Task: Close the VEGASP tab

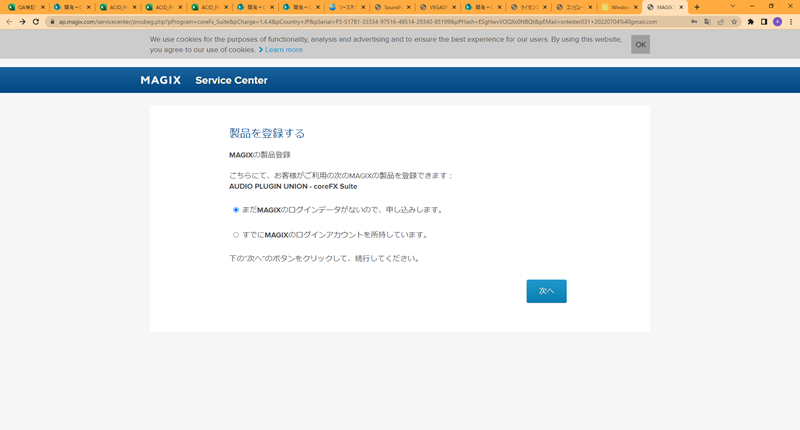Action: pyautogui.click(x=454, y=7)
